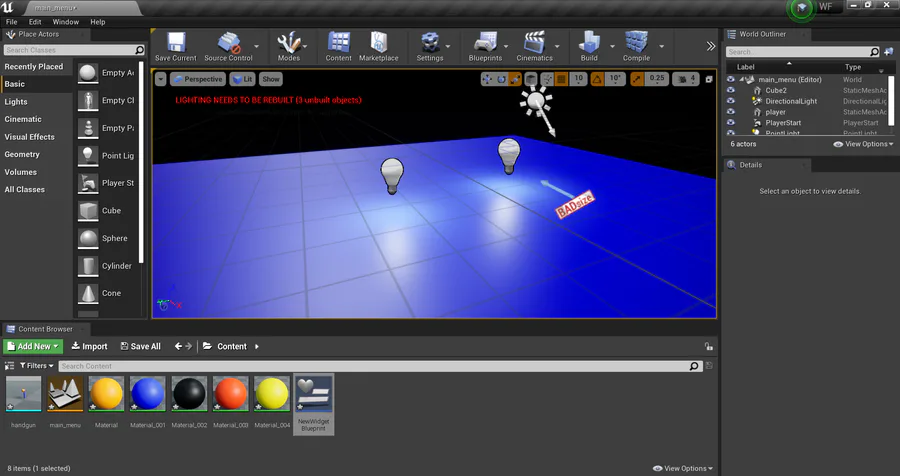Expand the toolbar overflow chevrons
900x476 pixels.
point(711,47)
